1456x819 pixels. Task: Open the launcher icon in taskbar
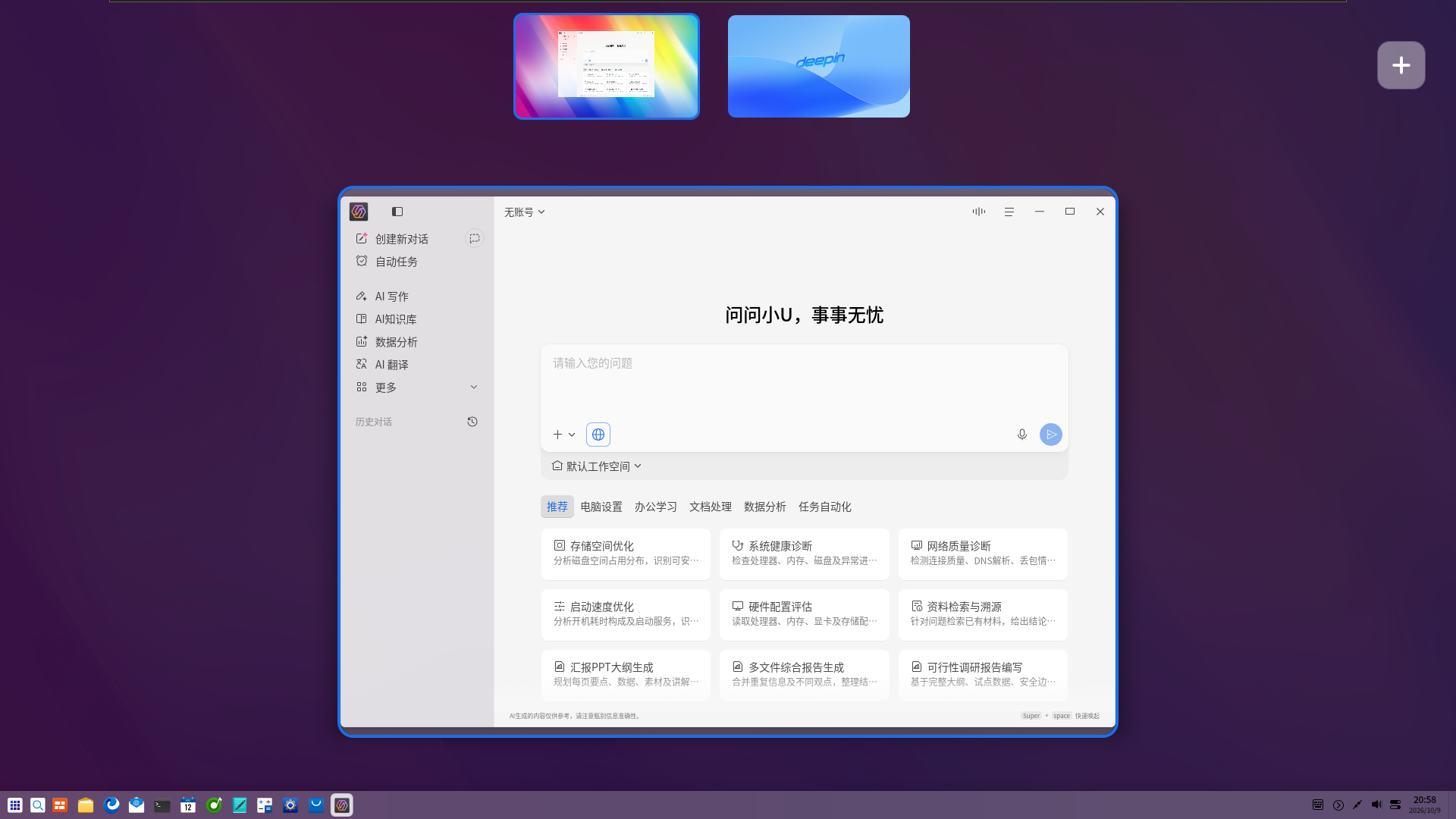coord(15,805)
